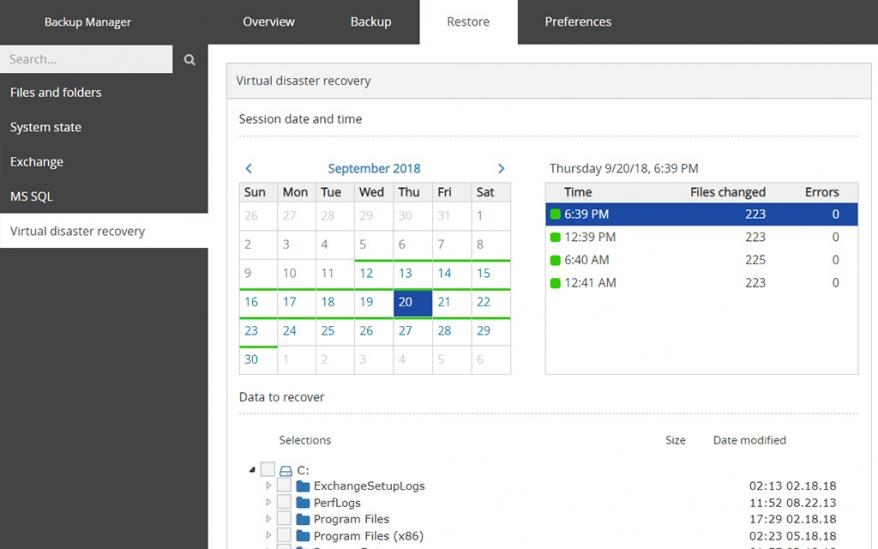Select the 6:40 AM session row
878x549 pixels.
[702, 260]
